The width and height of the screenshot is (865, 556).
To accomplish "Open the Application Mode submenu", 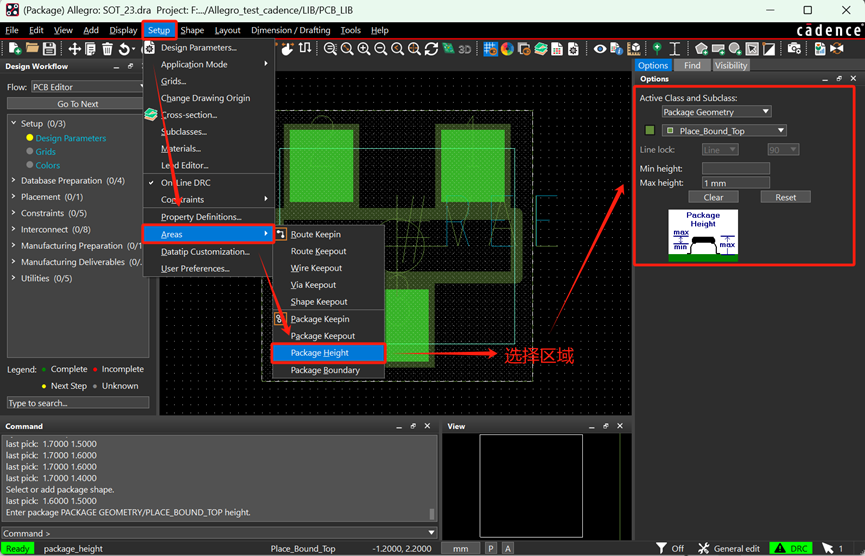I will [x=209, y=64].
